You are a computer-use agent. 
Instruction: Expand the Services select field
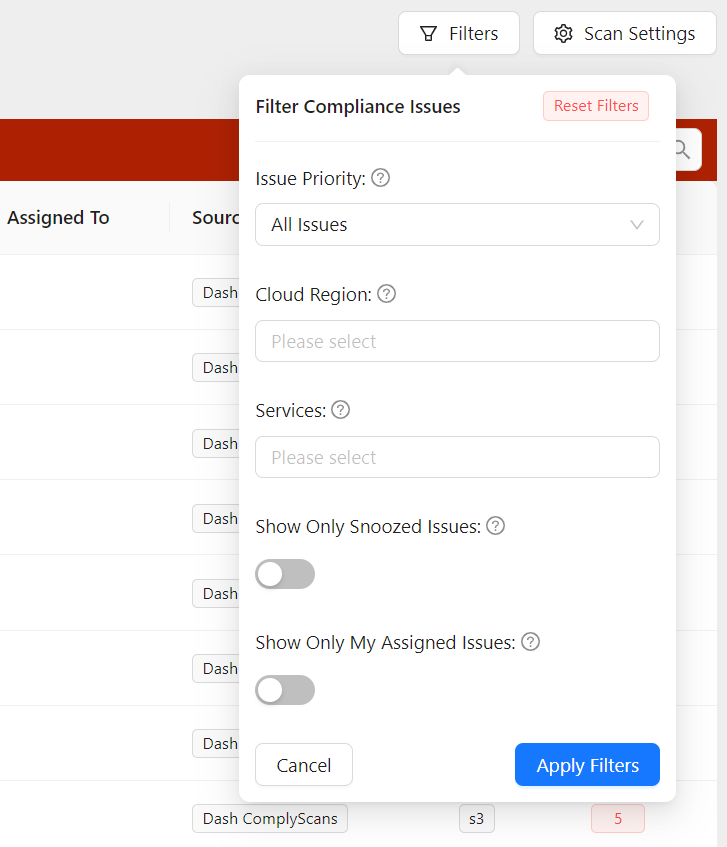pyautogui.click(x=457, y=457)
